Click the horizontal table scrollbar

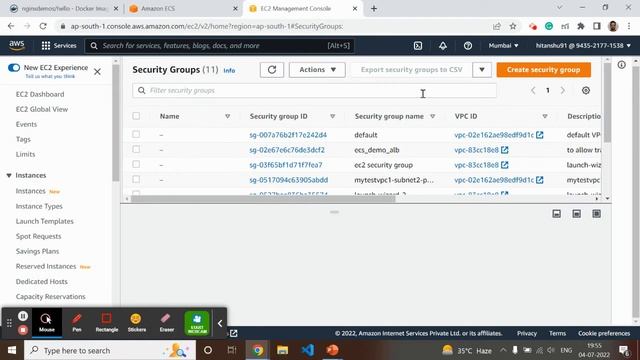tap(263, 199)
